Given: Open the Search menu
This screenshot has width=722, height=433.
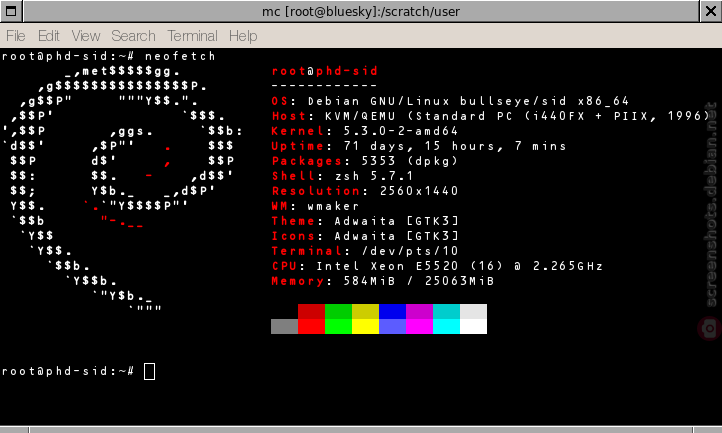Looking at the screenshot, I should (133, 36).
